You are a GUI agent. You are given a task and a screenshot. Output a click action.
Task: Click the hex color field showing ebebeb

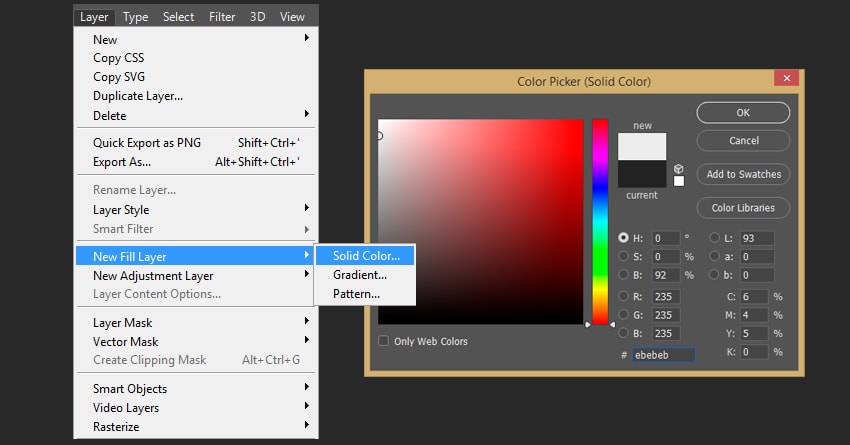(x=664, y=354)
